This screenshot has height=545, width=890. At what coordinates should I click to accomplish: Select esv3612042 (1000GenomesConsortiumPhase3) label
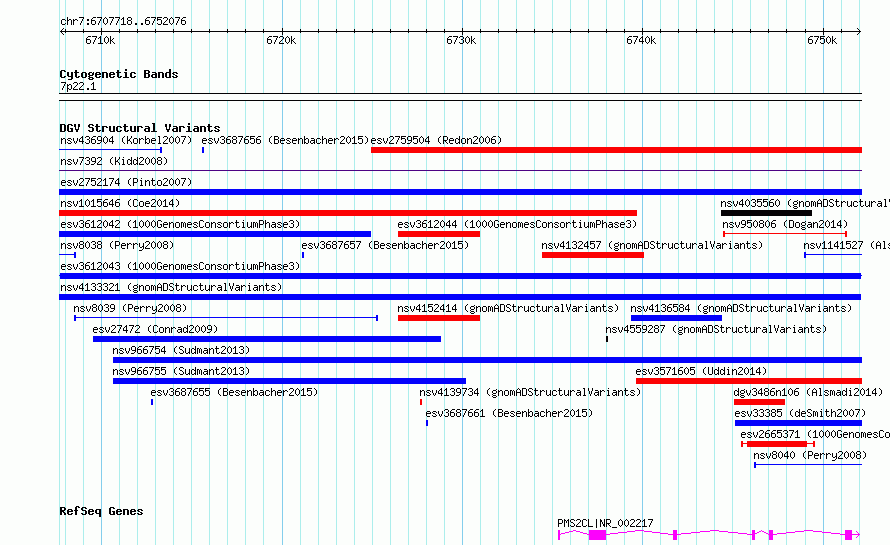pyautogui.click(x=180, y=224)
